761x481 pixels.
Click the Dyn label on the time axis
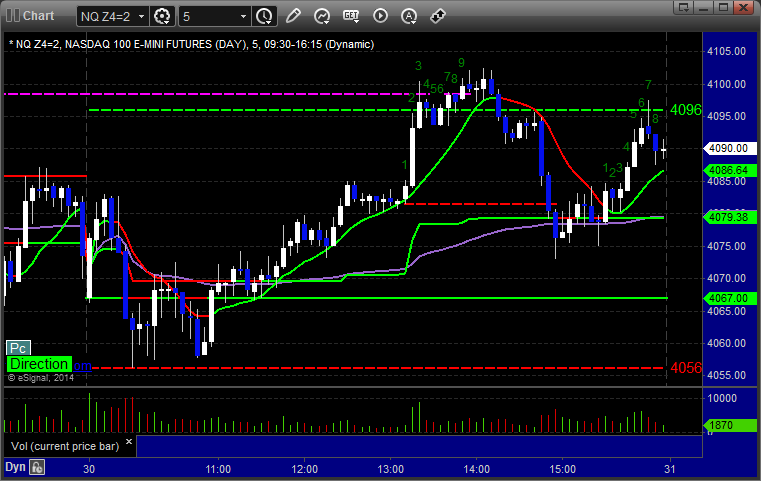point(15,467)
